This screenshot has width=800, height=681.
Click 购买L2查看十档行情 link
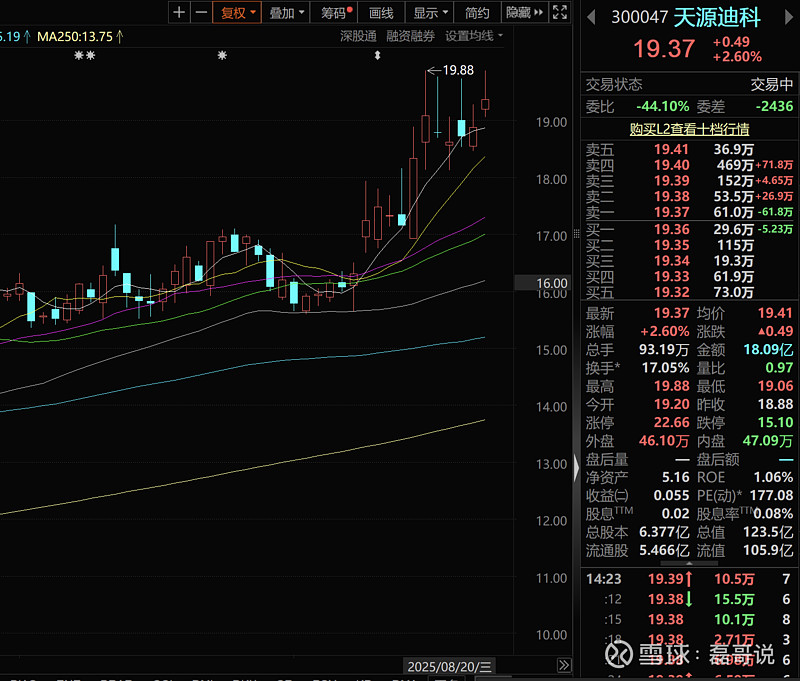click(x=689, y=129)
